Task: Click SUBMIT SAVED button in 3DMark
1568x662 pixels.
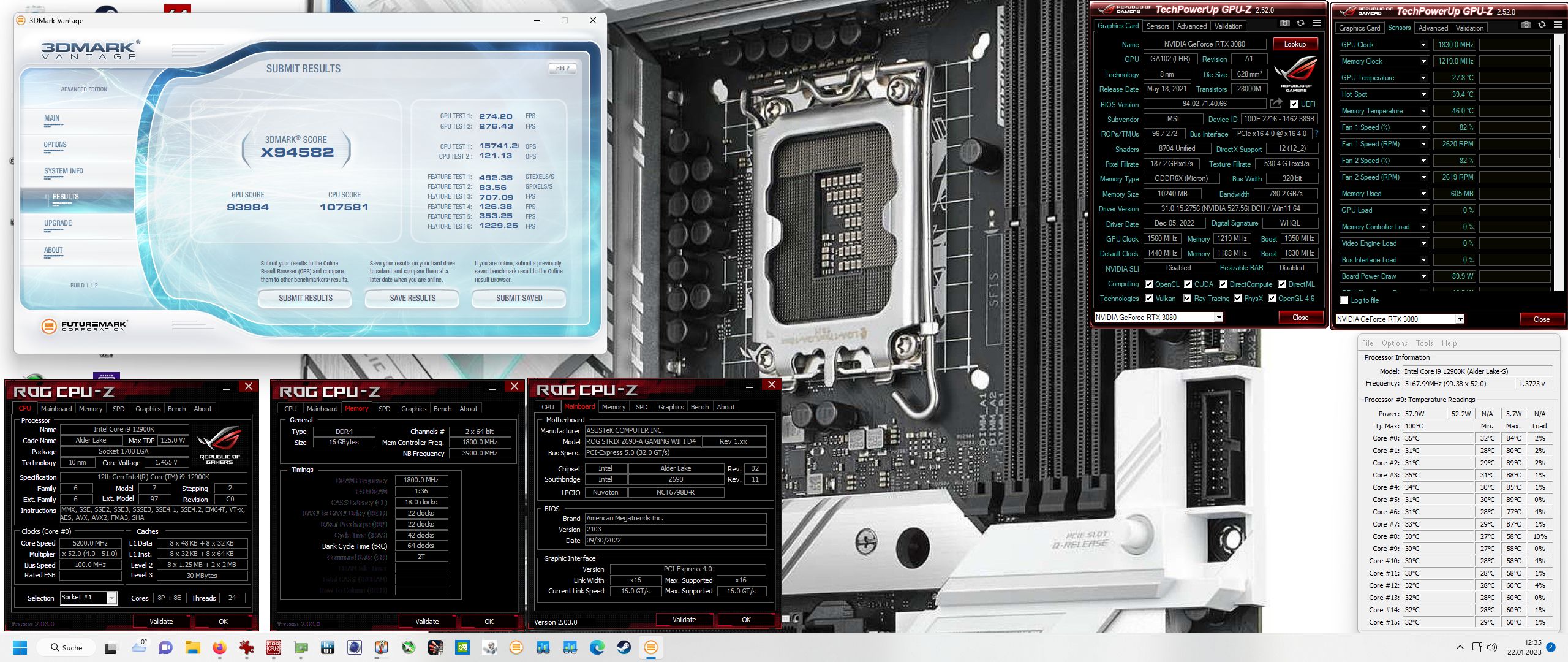Action: point(519,299)
